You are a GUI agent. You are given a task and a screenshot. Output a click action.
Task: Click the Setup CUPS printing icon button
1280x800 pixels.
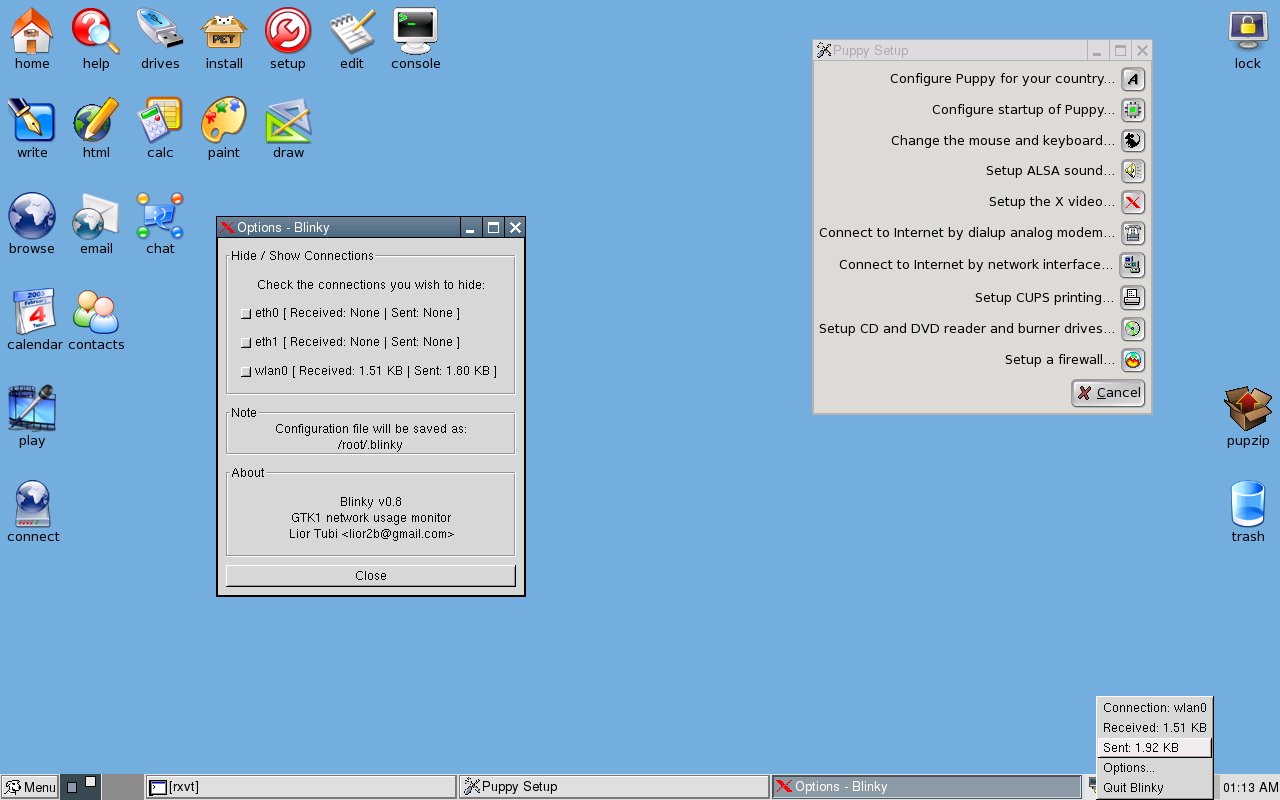click(1133, 298)
